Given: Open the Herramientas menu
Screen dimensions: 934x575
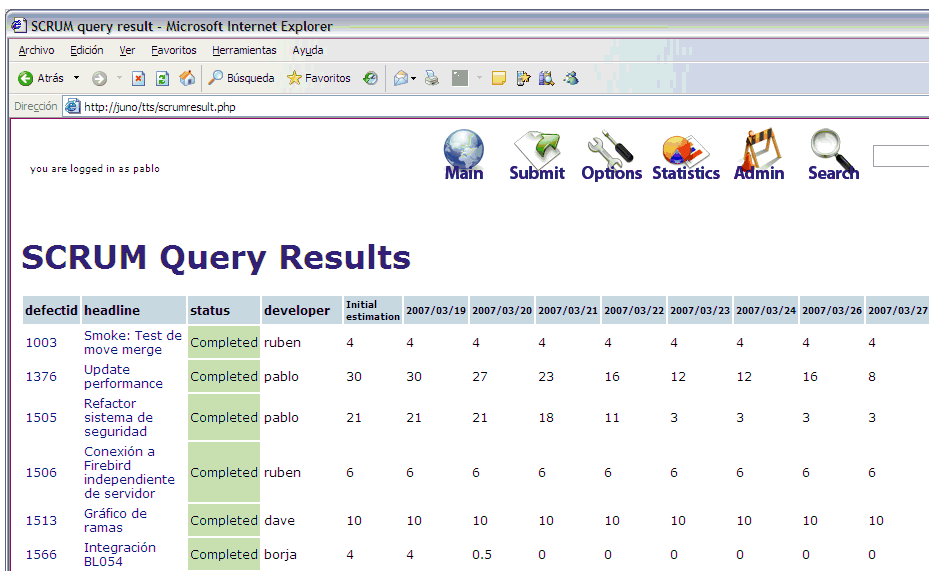Looking at the screenshot, I should pos(244,50).
